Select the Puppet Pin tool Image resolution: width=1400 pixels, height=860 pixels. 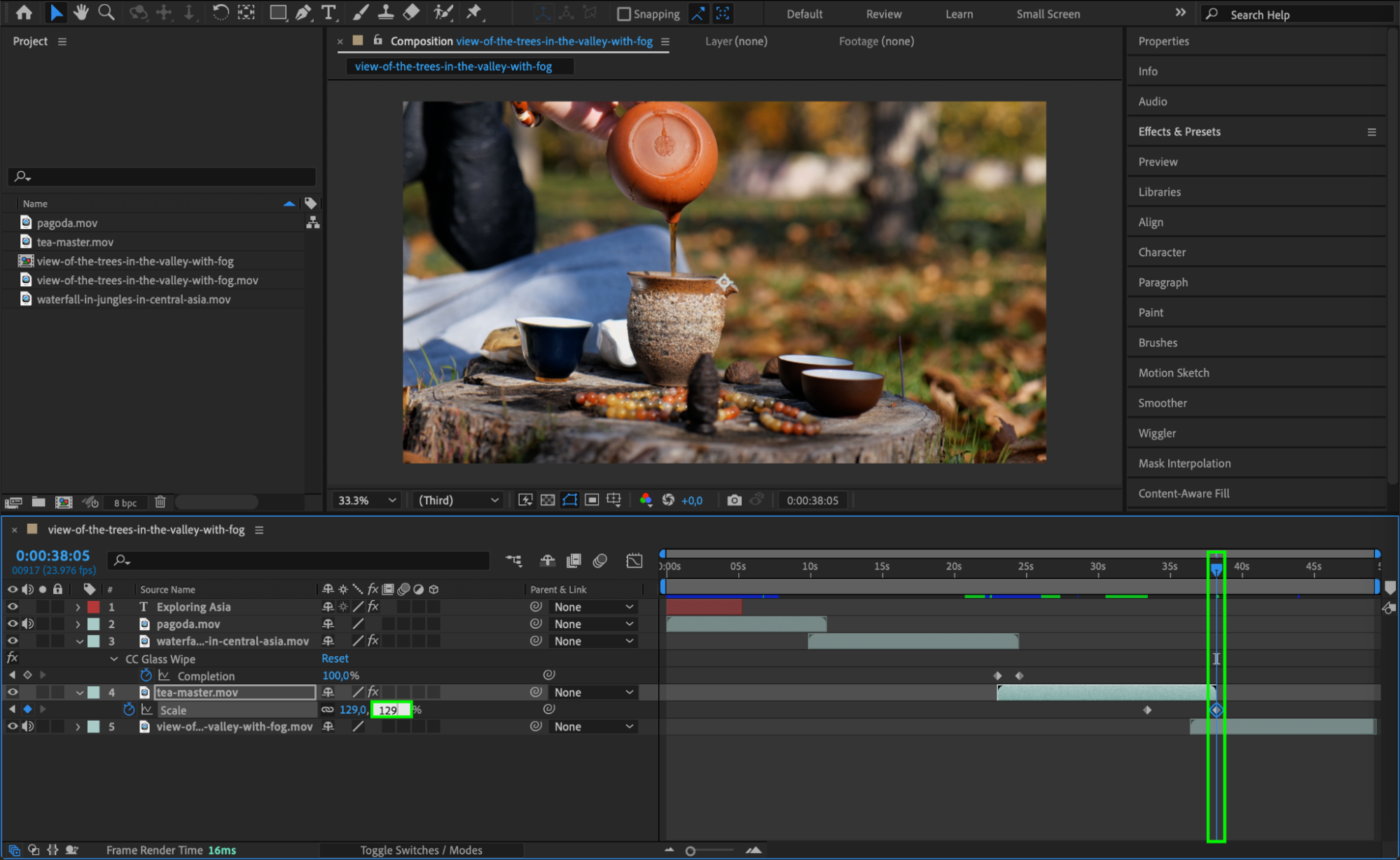pos(474,12)
